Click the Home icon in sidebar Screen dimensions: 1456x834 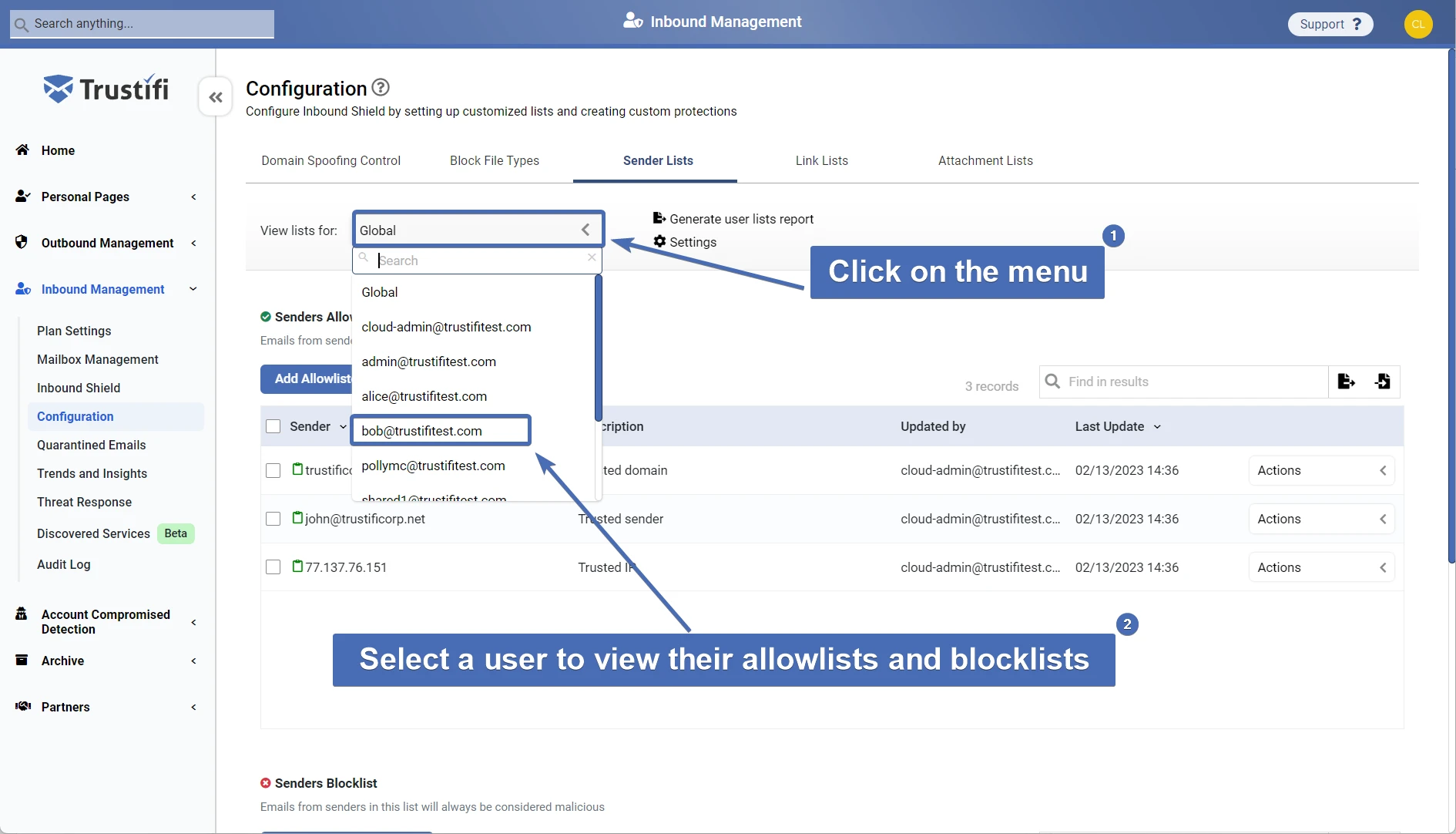pyautogui.click(x=23, y=150)
